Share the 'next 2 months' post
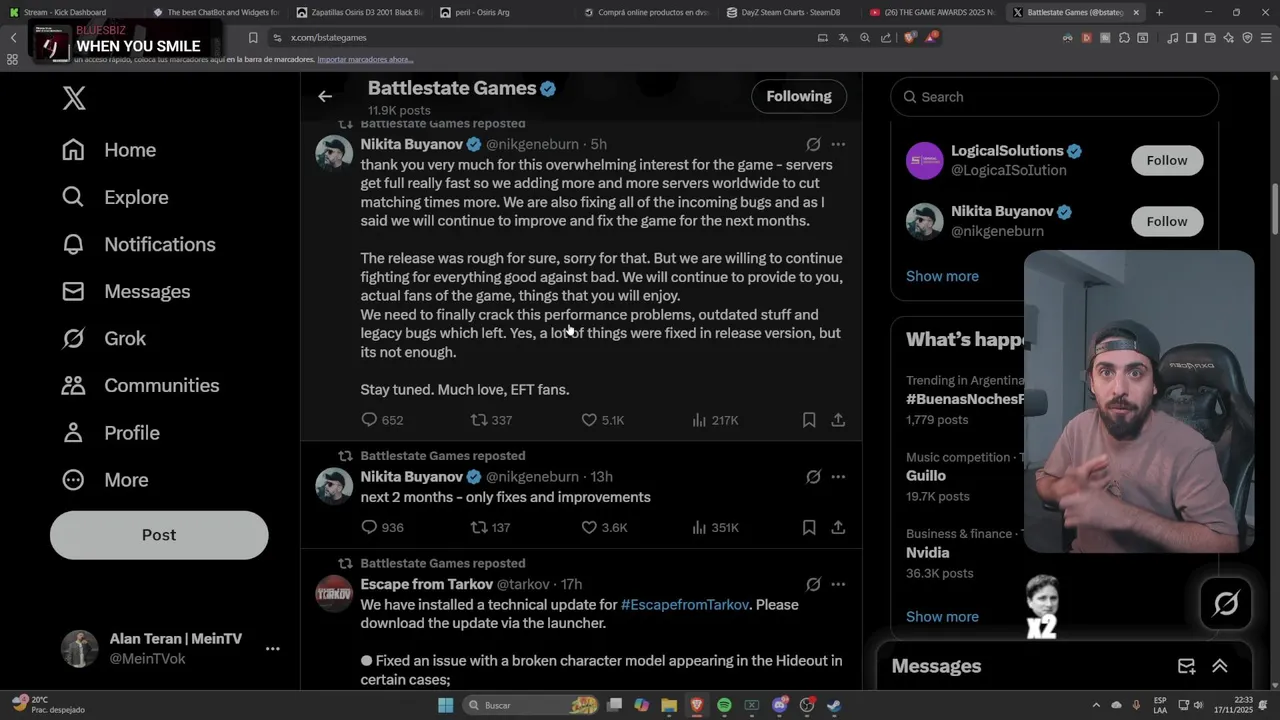The height and width of the screenshot is (720, 1280). click(838, 527)
